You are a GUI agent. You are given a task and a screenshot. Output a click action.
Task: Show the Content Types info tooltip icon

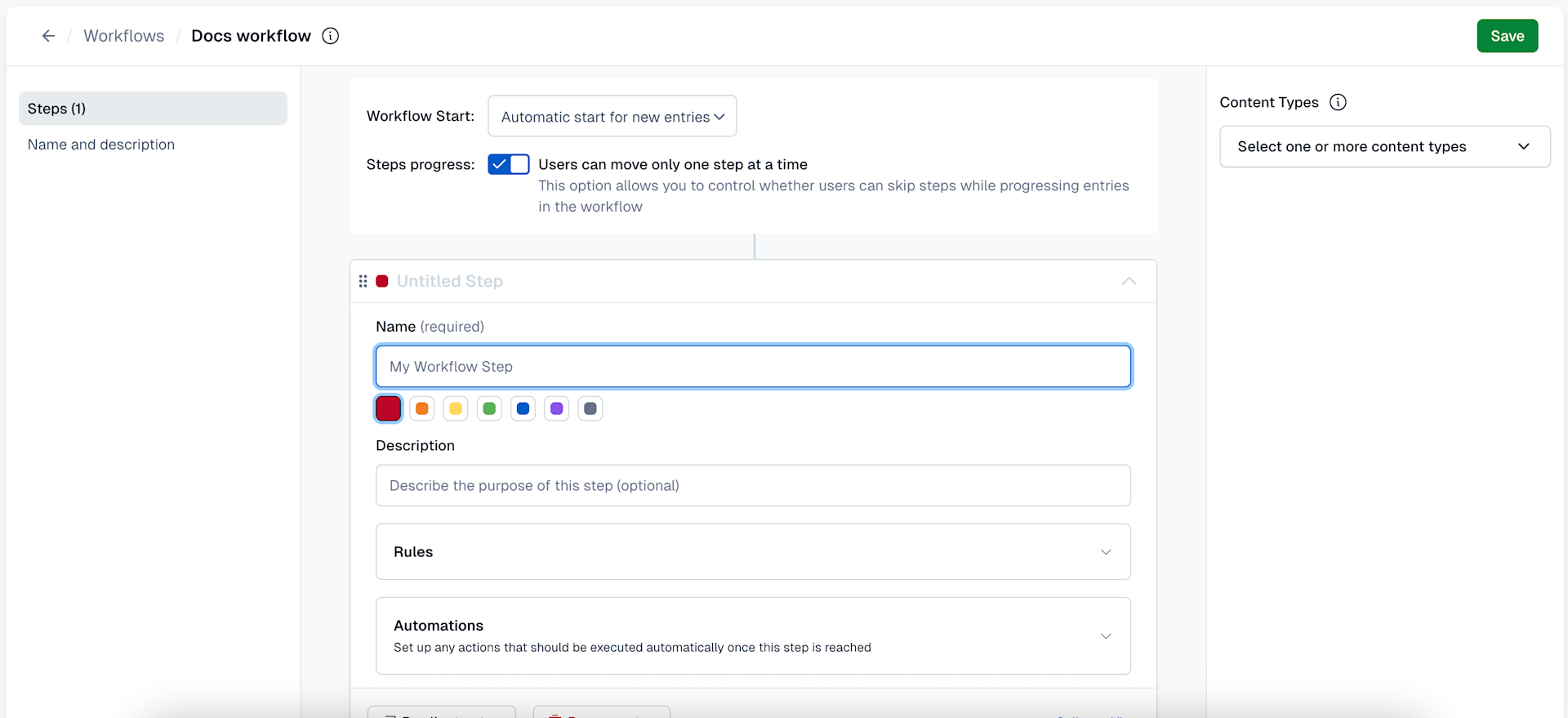coord(1338,102)
